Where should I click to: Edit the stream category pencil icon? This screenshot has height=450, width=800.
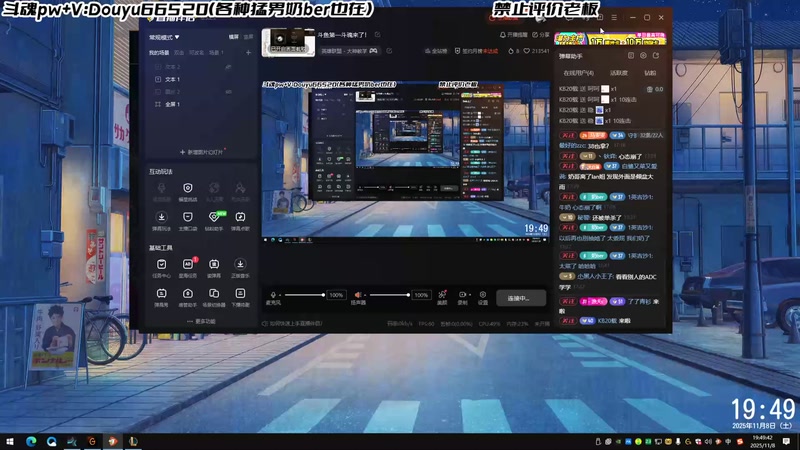click(389, 51)
